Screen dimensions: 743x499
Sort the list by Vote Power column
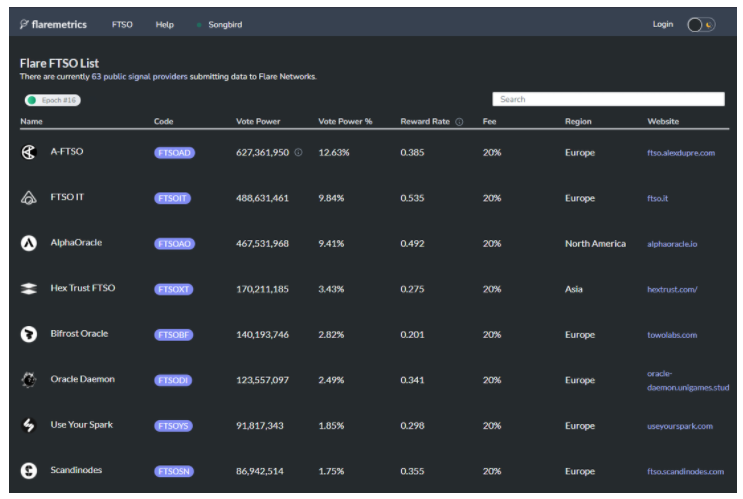259,122
